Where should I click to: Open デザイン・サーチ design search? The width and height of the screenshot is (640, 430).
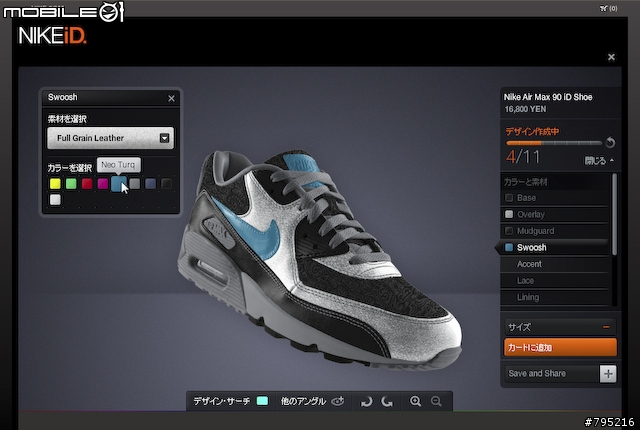tap(231, 401)
